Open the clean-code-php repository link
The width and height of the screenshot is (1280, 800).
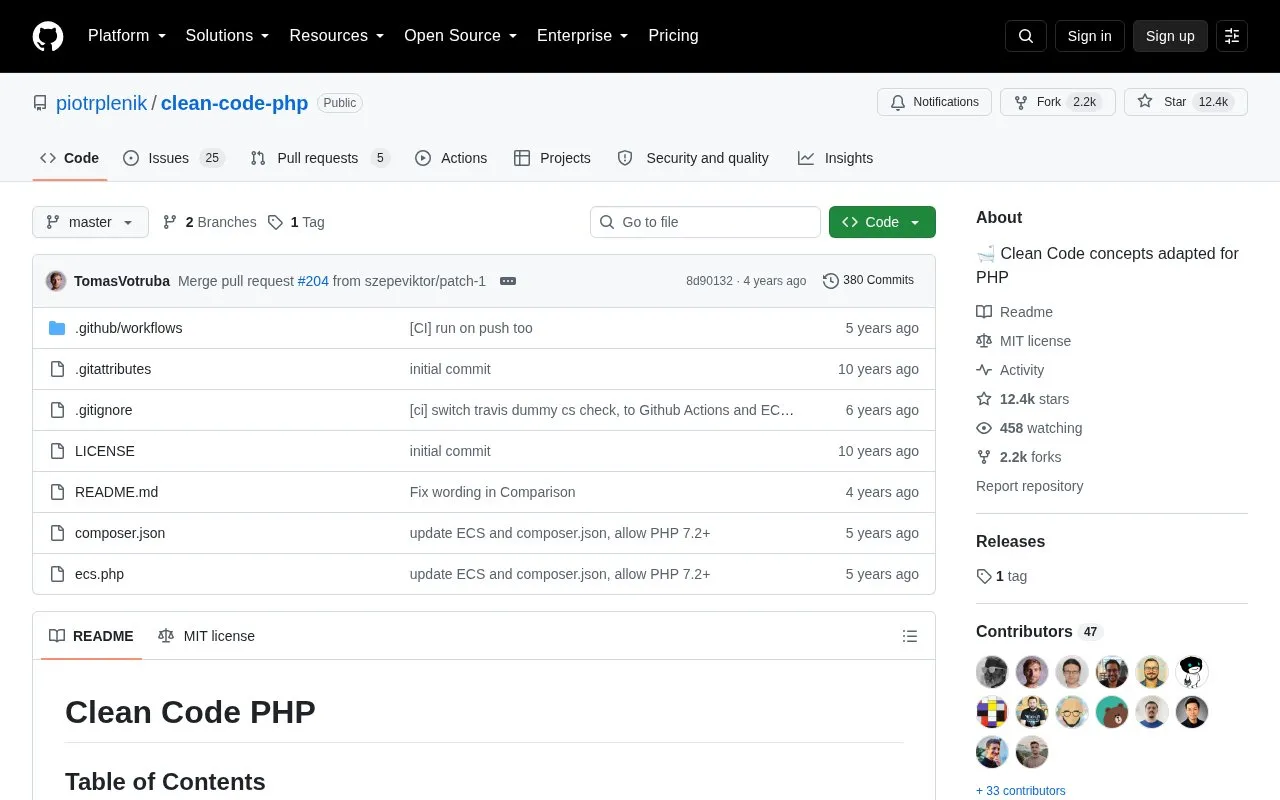234,103
